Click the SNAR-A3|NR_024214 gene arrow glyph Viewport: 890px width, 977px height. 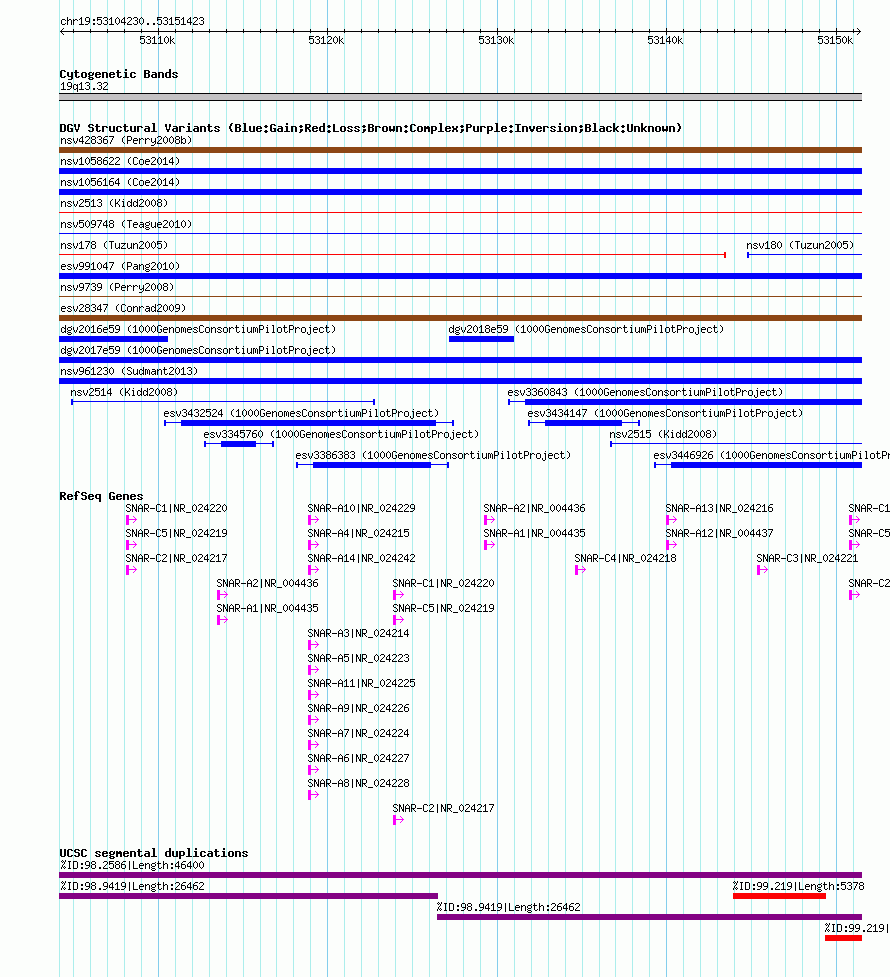pyautogui.click(x=313, y=645)
